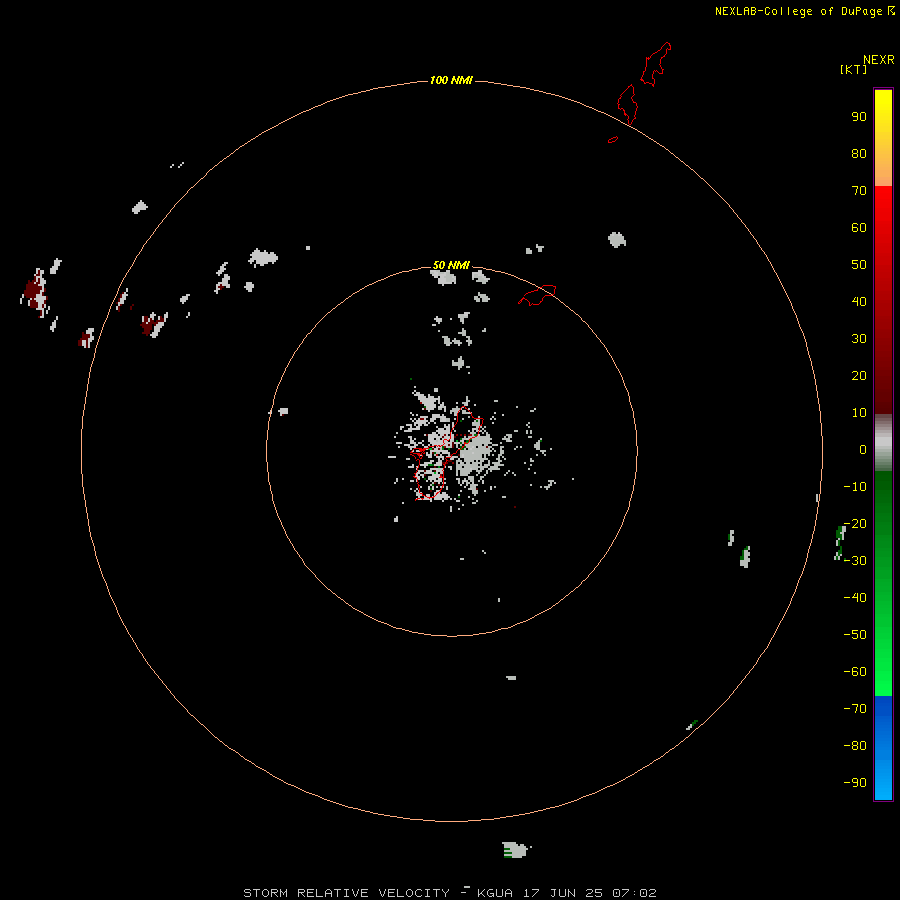The width and height of the screenshot is (900, 900).
Task: Click the "KGUA" radar site identifier
Action: (x=495, y=893)
